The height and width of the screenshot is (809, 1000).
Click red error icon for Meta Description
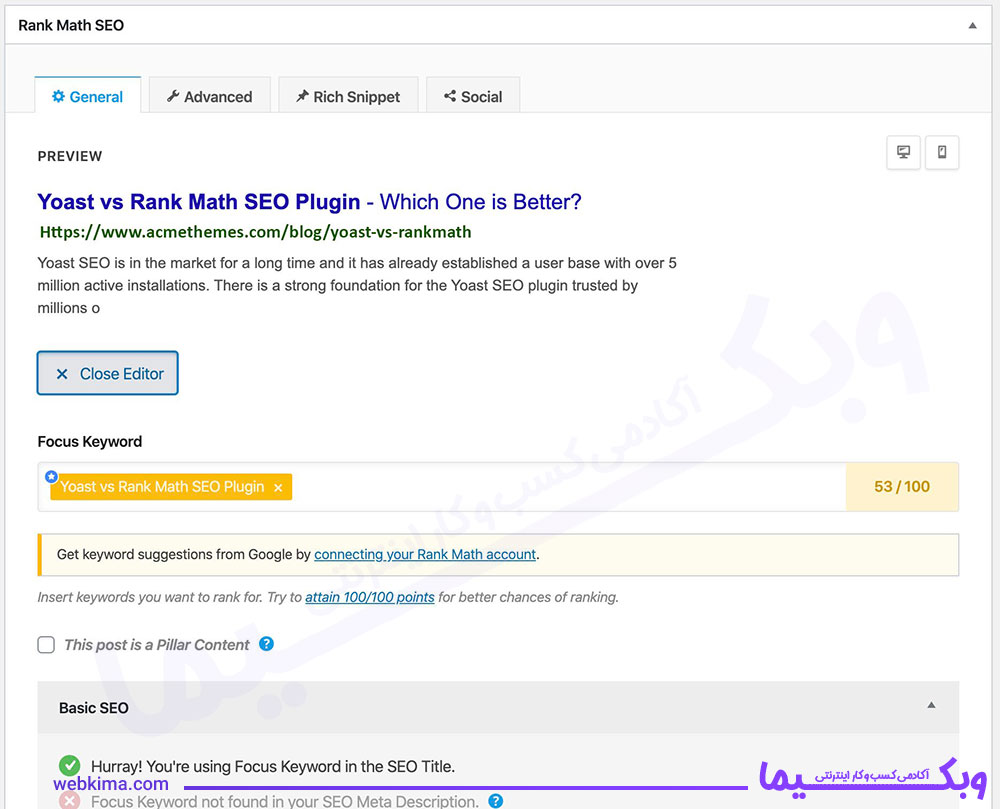(x=70, y=801)
